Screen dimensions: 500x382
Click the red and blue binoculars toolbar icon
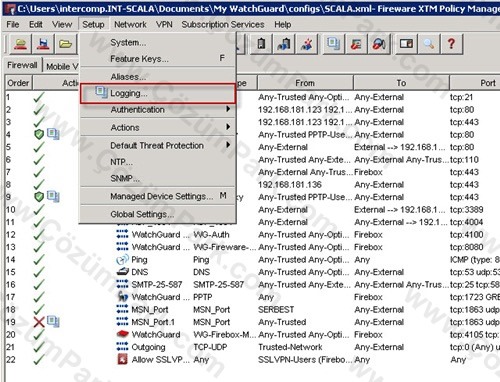pyautogui.click(x=379, y=44)
